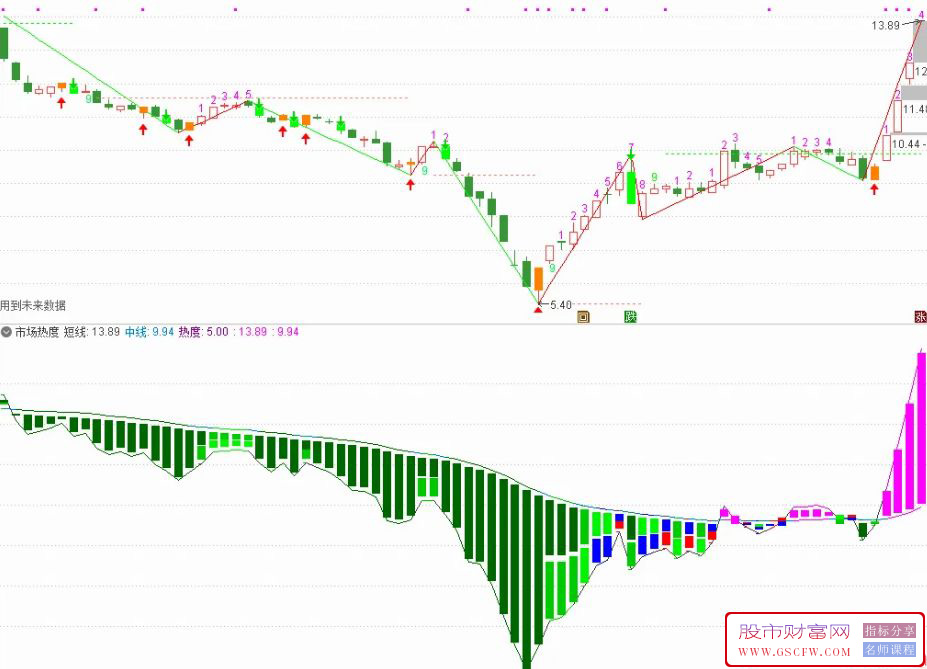Click the 短线: 13.89 indicator value
Viewport: 927px width, 669px height.
pos(92,332)
